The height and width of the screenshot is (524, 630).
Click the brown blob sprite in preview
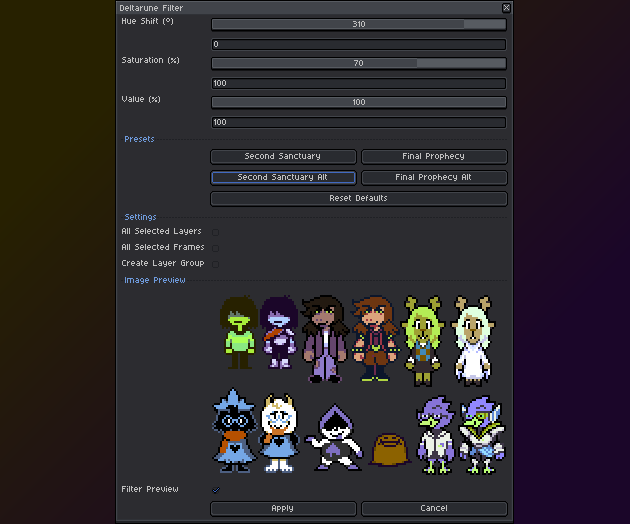(x=389, y=449)
